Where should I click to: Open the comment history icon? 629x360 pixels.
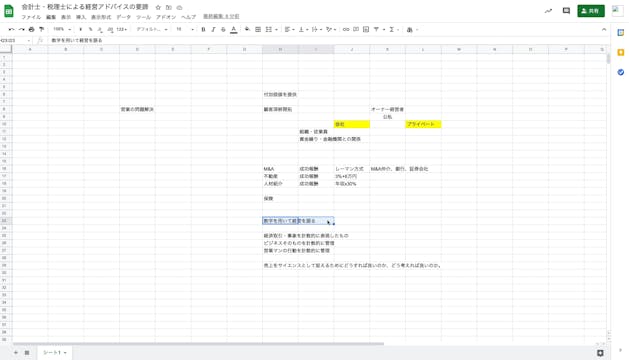(x=566, y=11)
